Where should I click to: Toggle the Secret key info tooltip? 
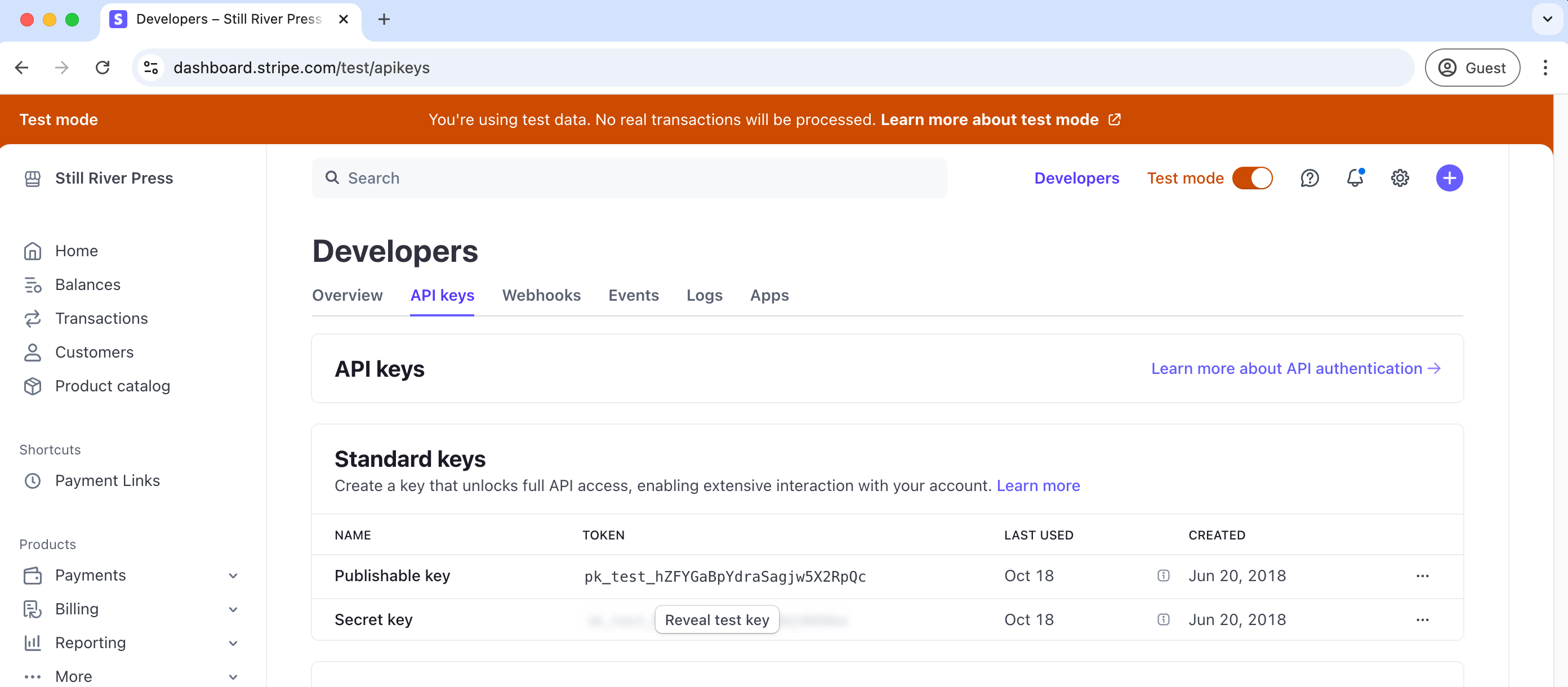pyautogui.click(x=1163, y=619)
